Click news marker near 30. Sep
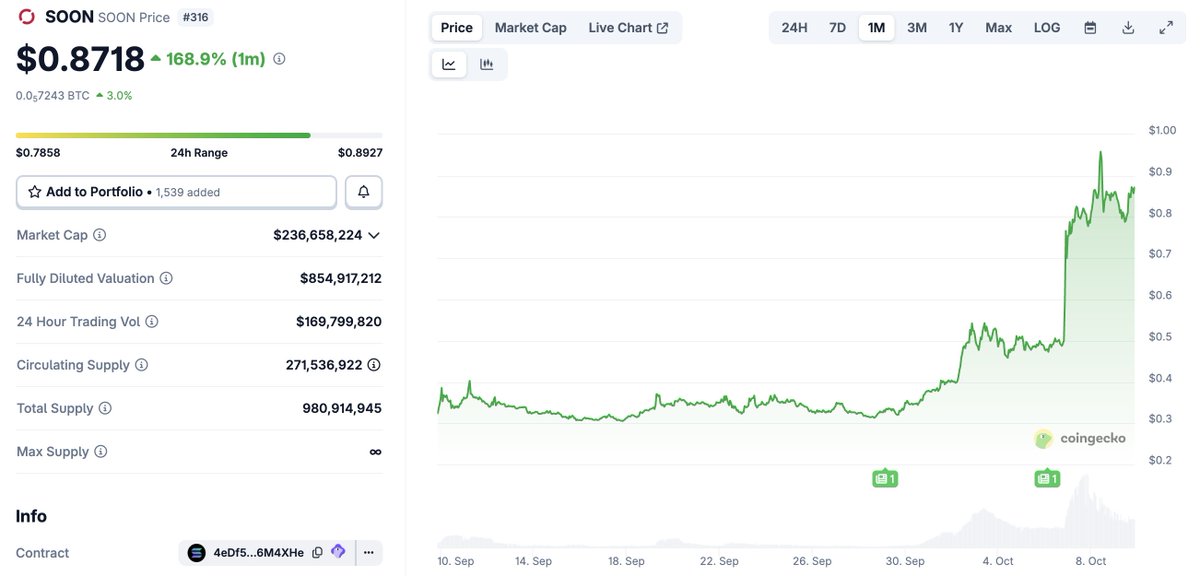The width and height of the screenshot is (1200, 576). pyautogui.click(x=885, y=479)
